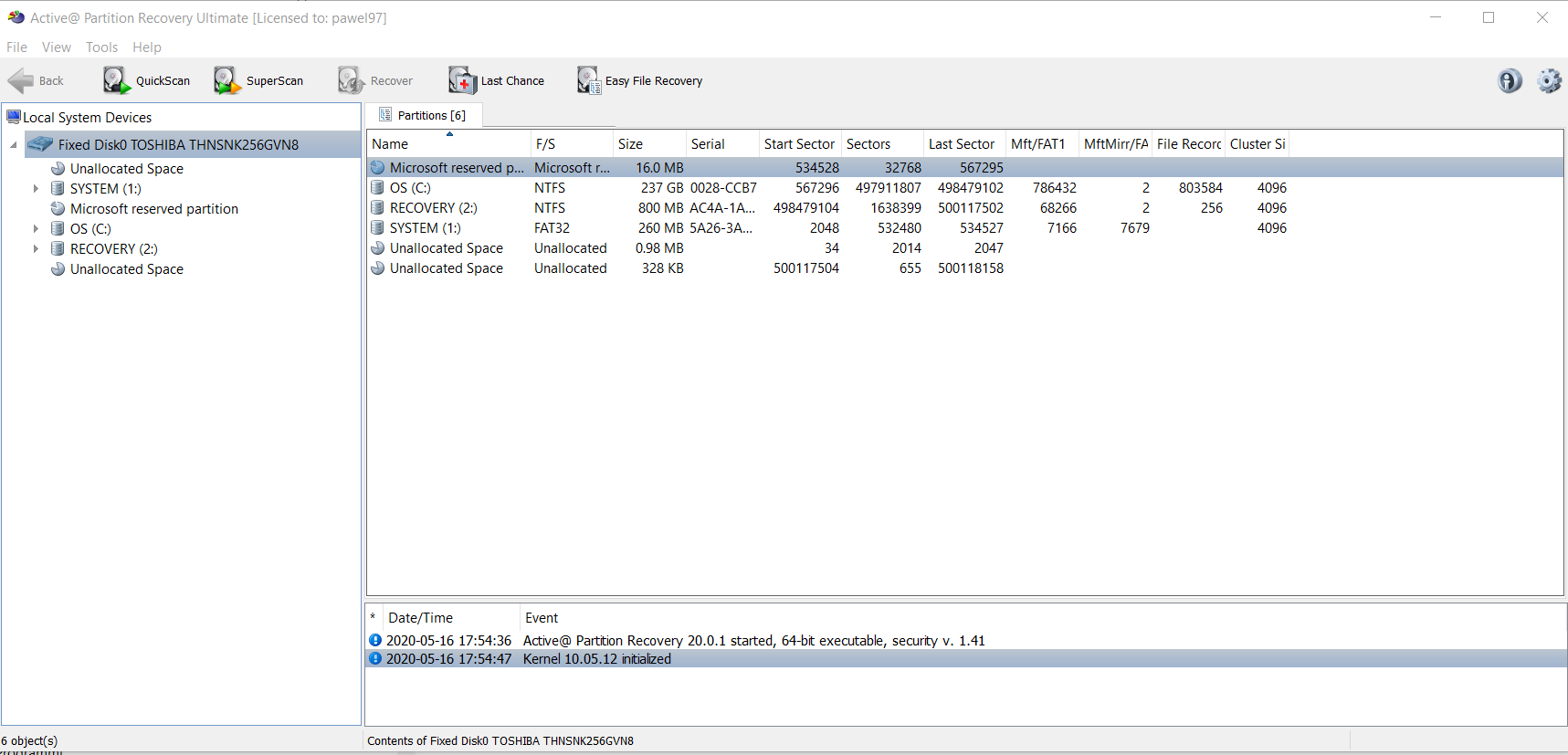Click the Local System Devices root label
The image size is (1568, 755).
(x=88, y=118)
